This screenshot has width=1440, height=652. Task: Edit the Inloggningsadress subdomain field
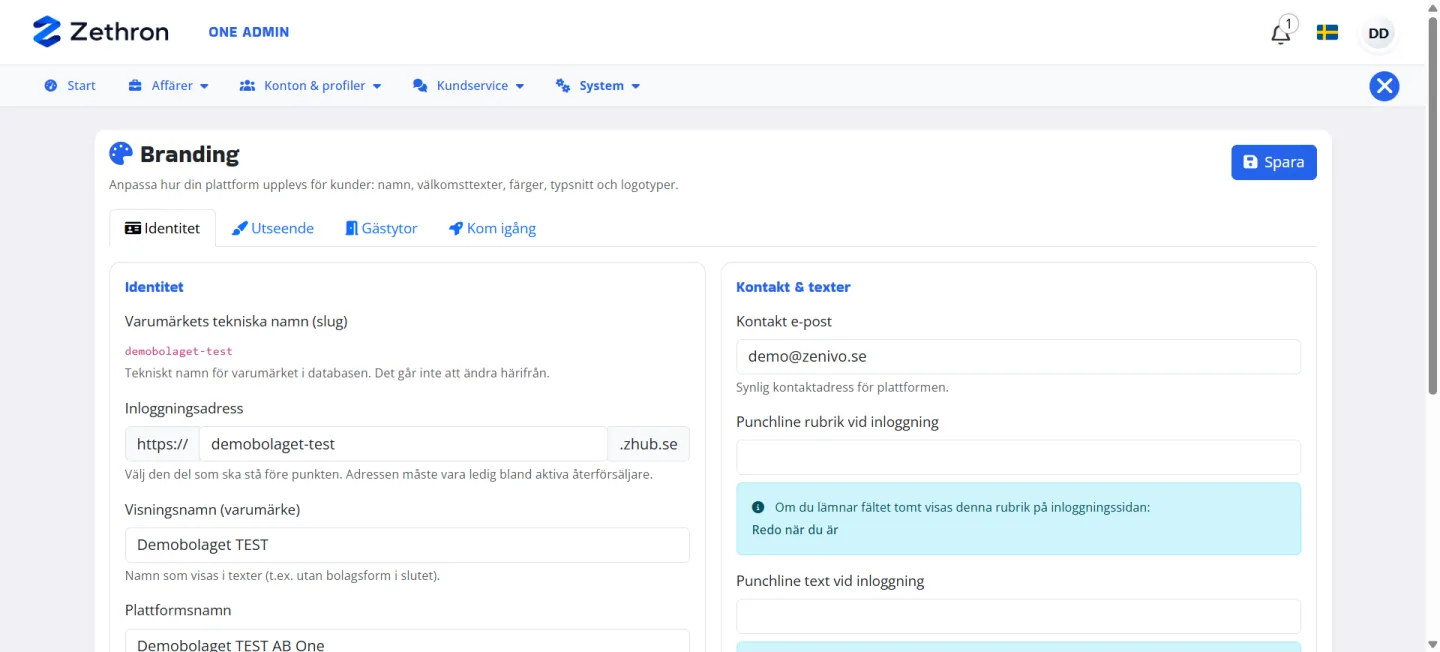click(403, 444)
